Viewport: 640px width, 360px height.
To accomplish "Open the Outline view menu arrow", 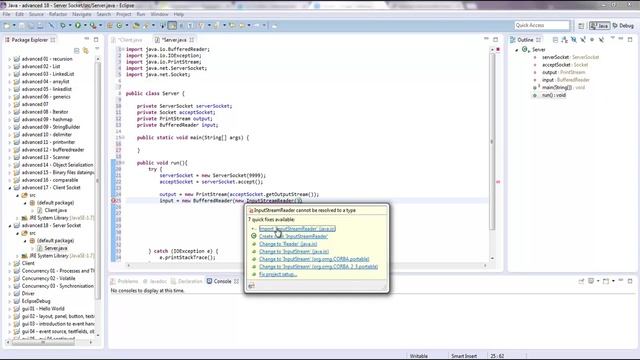I will [613, 38].
